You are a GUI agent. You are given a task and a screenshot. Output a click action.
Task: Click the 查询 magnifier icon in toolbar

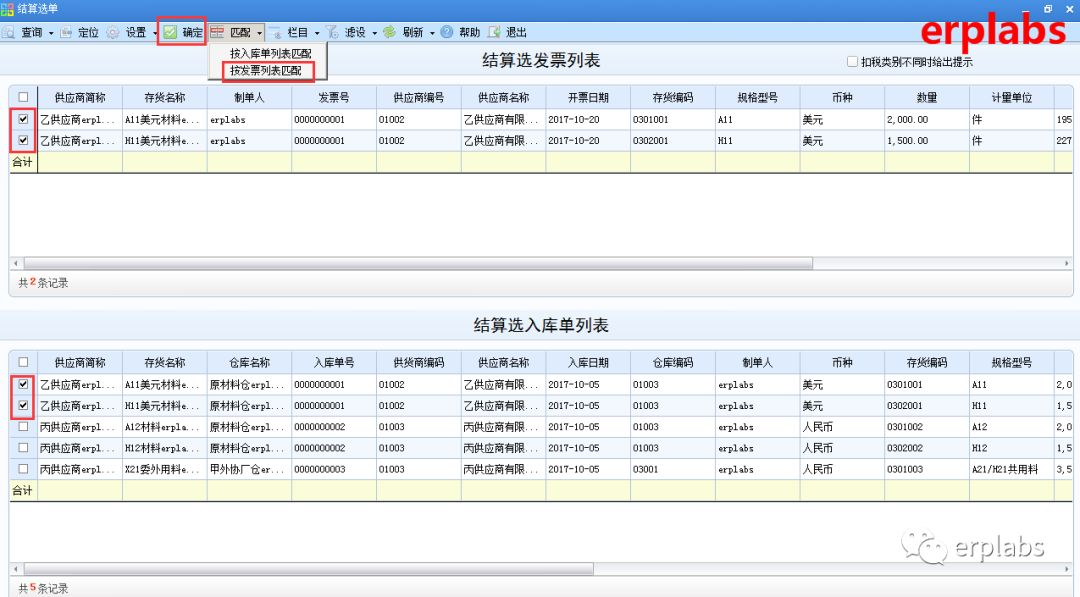pyautogui.click(x=8, y=32)
